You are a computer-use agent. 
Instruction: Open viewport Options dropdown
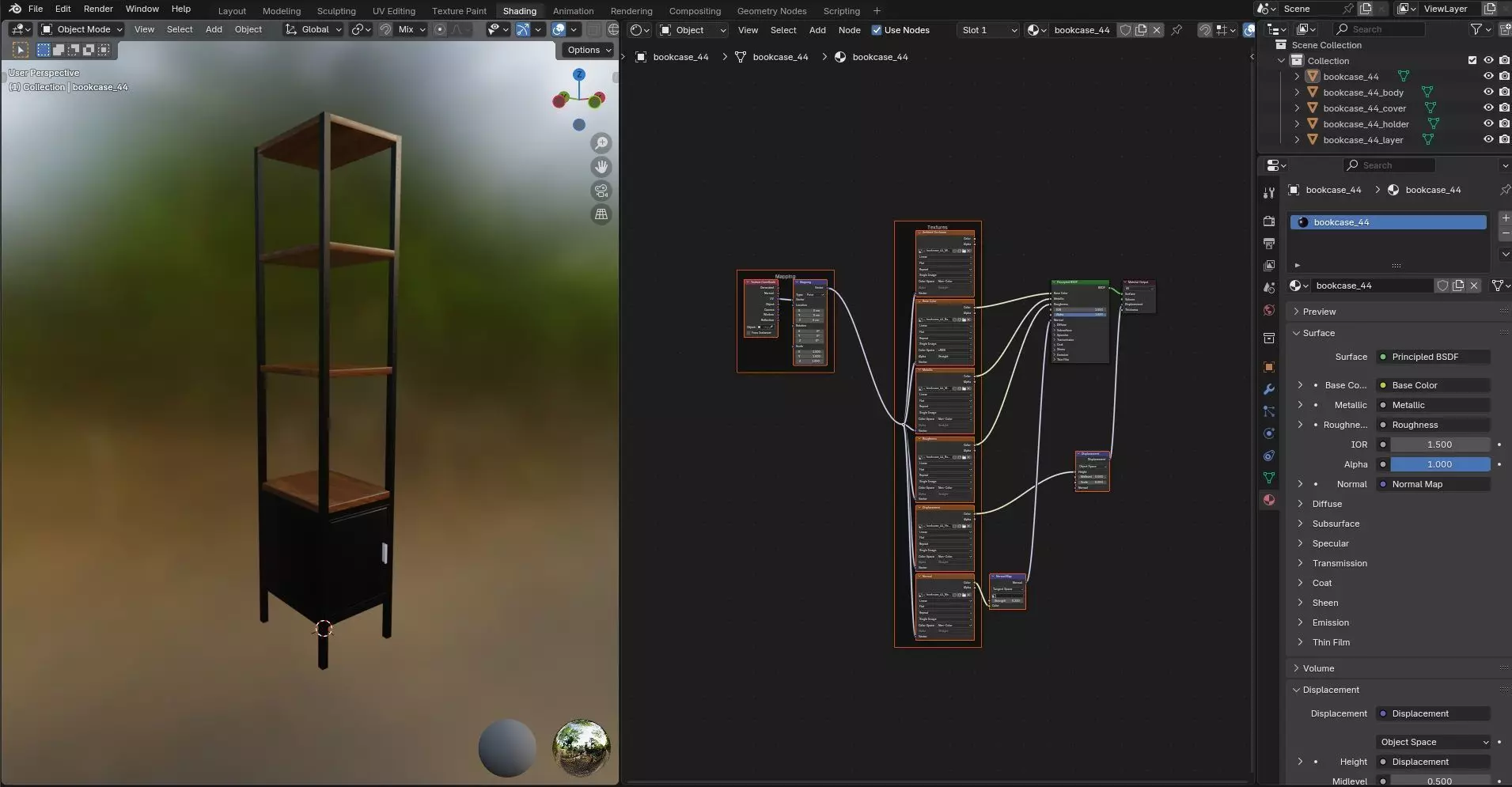589,50
